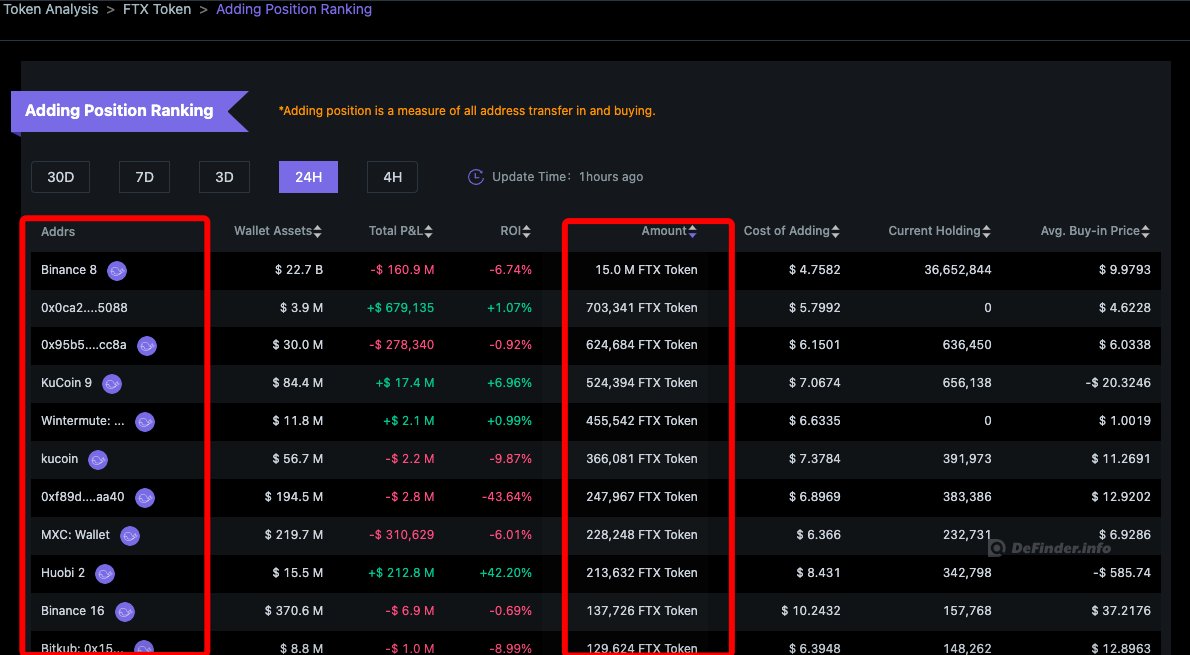1190x655 pixels.
Task: Sort table by ROI column
Action: pyautogui.click(x=515, y=231)
